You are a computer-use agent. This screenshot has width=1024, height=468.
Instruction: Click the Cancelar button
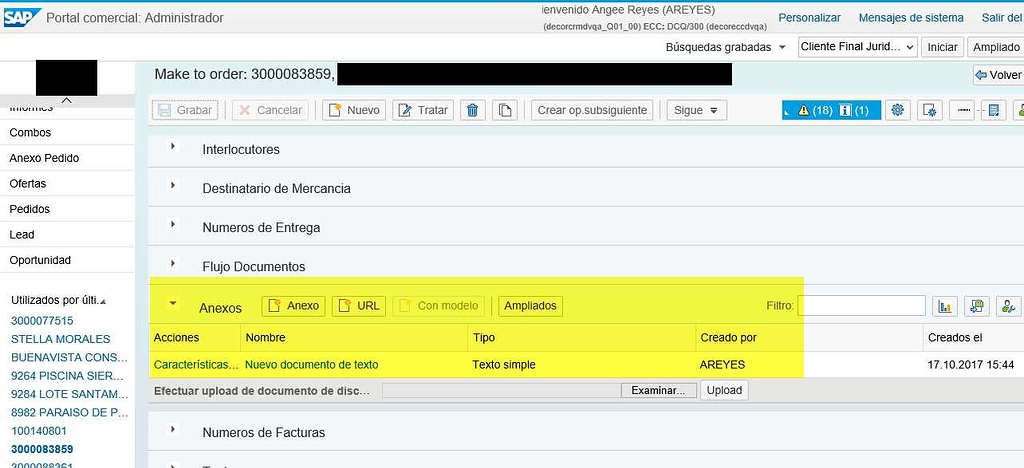click(270, 110)
